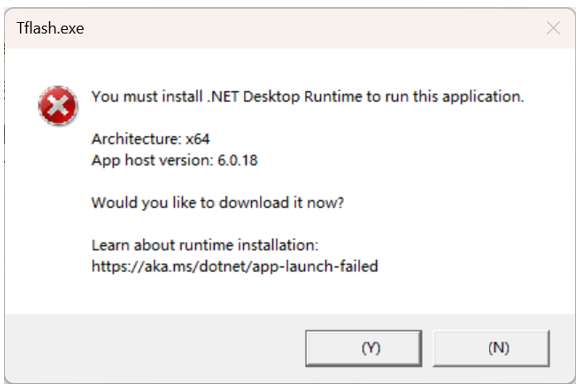580x389 pixels.
Task: Click the word 'Architecture' label
Action: coord(136,139)
